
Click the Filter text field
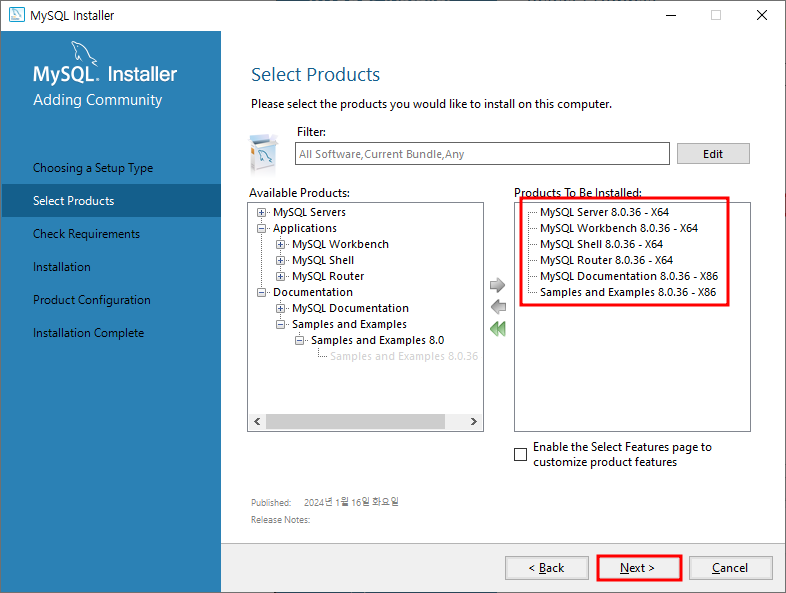(482, 153)
